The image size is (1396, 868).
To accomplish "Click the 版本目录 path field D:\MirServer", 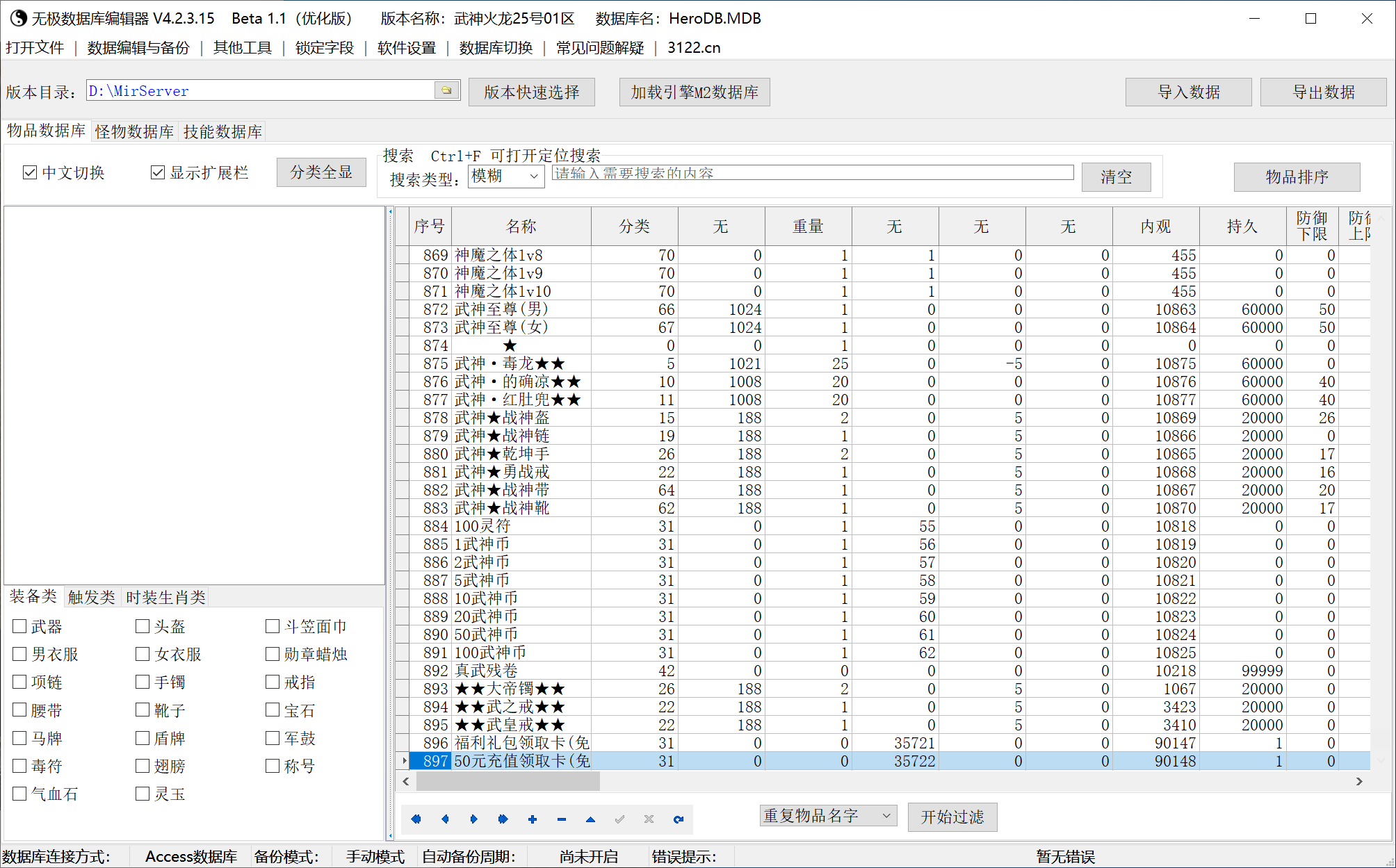I will coord(261,90).
